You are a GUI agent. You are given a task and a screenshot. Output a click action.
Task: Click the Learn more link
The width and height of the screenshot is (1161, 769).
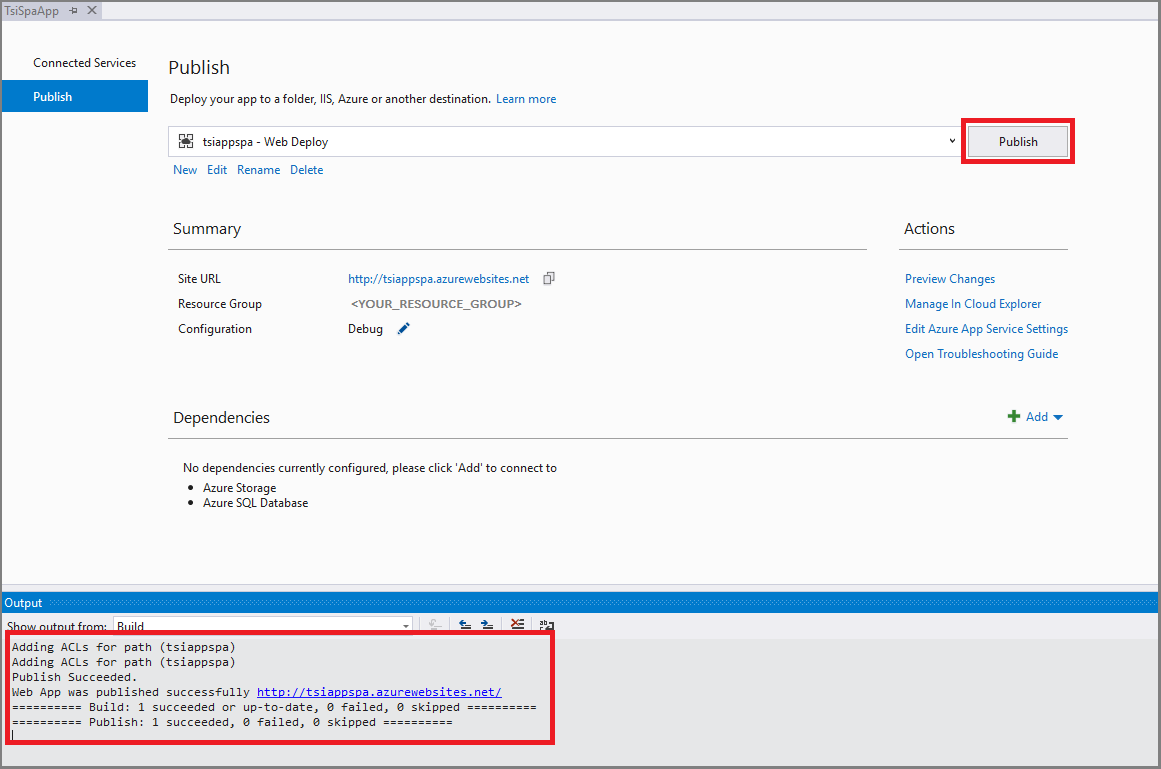point(526,99)
